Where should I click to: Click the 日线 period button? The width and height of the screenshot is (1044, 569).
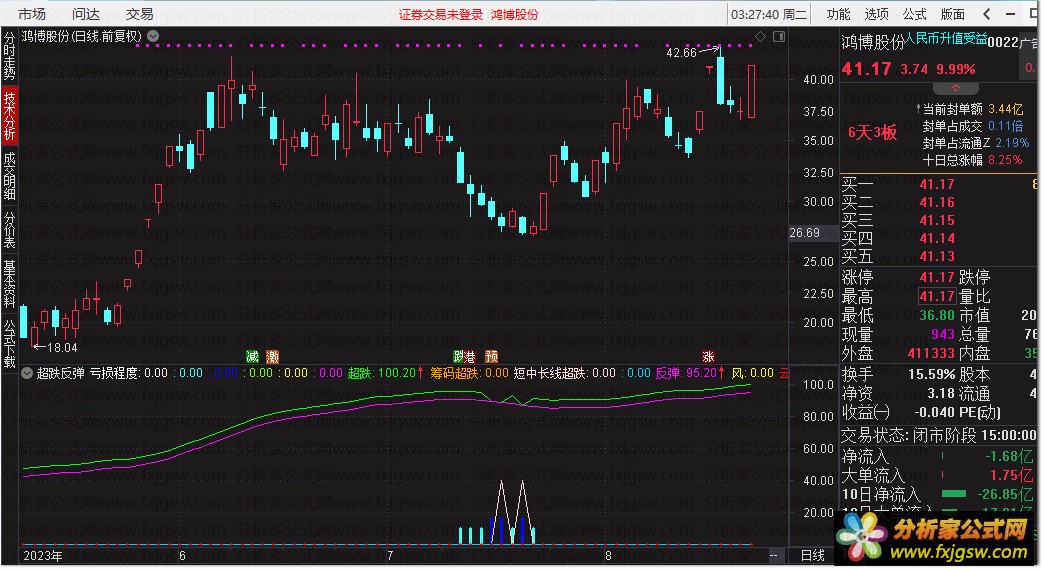point(812,555)
